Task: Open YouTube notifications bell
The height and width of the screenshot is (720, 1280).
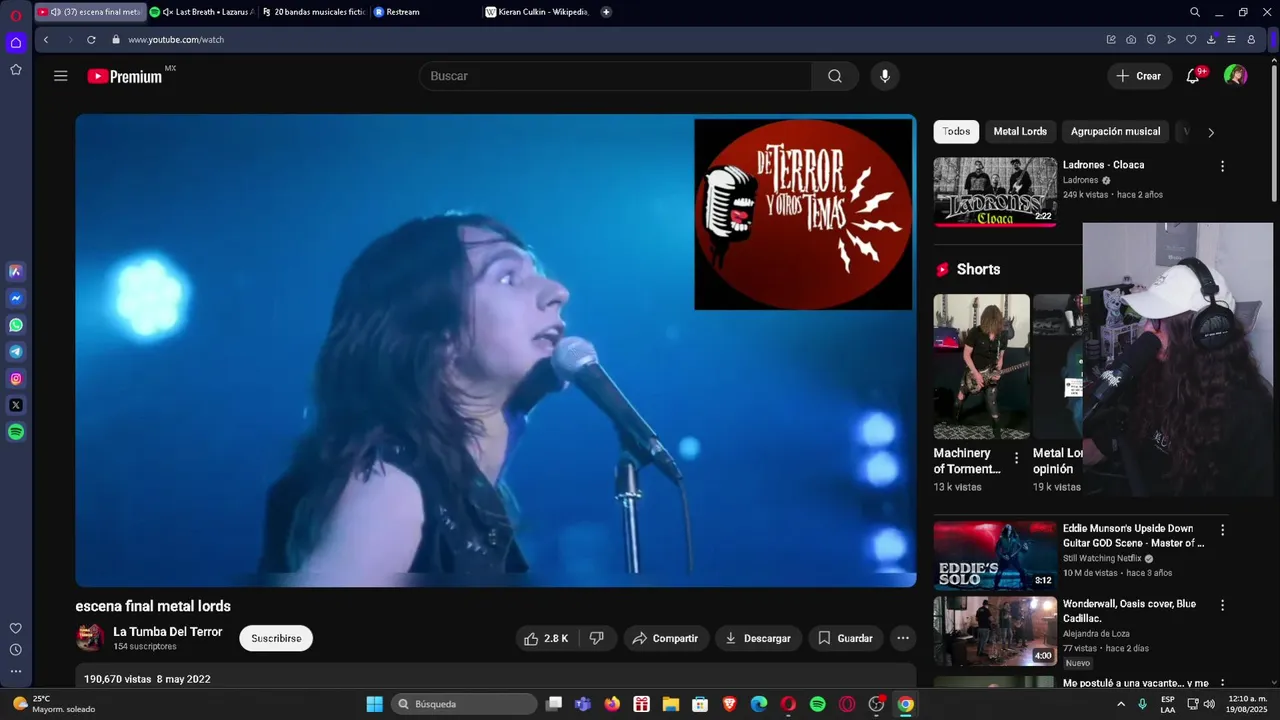Action: (1193, 76)
